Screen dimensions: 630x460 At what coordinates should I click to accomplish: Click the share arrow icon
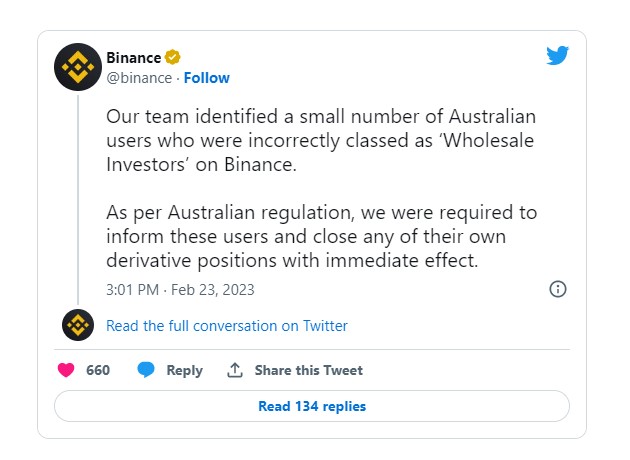235,370
